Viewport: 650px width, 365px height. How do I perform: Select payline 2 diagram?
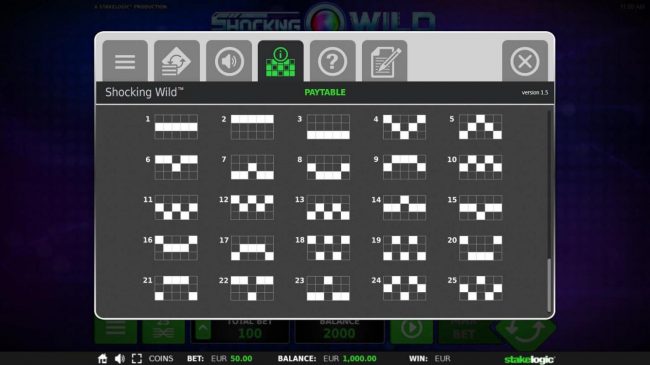click(x=252, y=127)
